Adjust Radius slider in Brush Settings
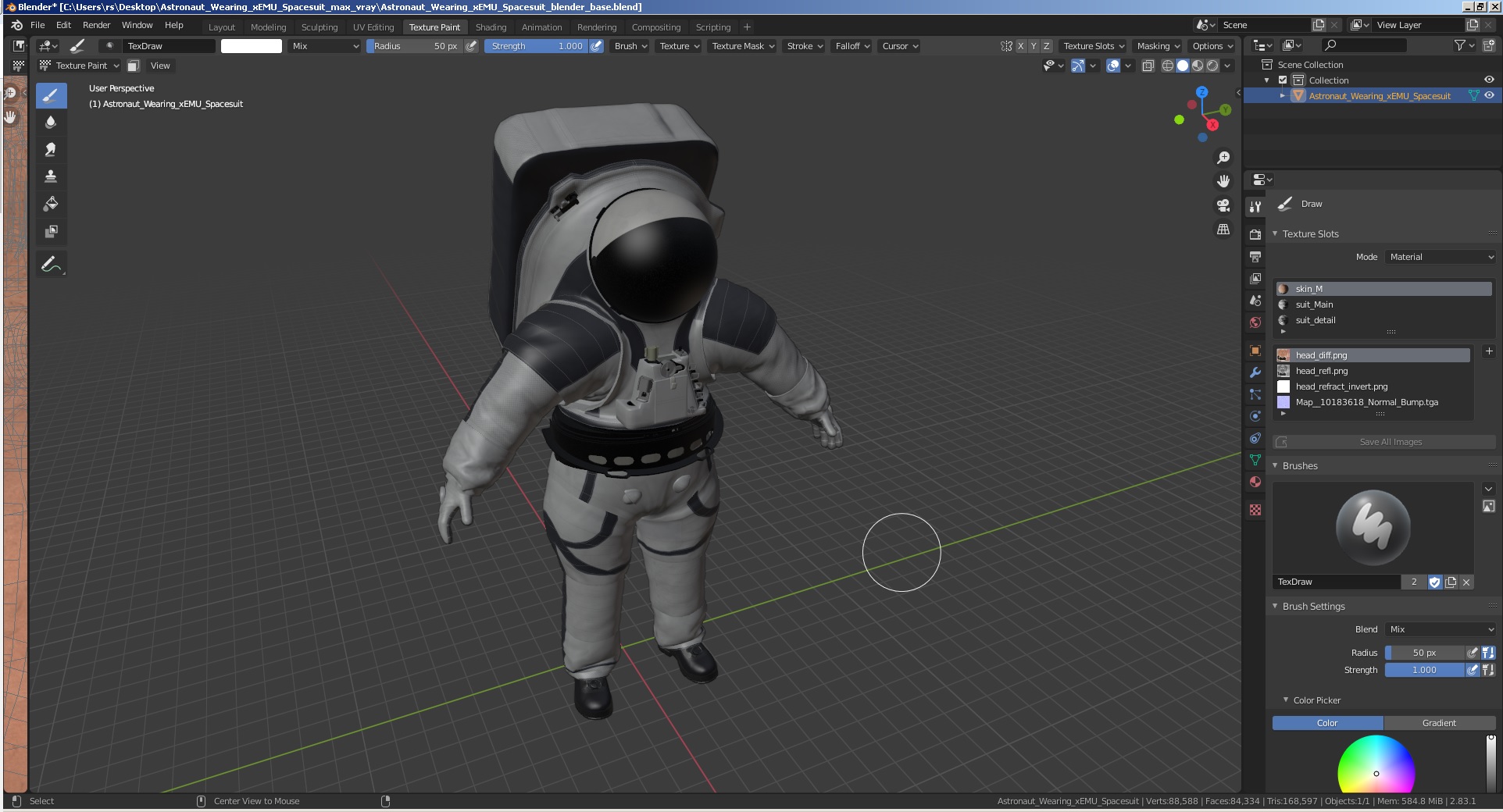1503x812 pixels. click(1424, 653)
